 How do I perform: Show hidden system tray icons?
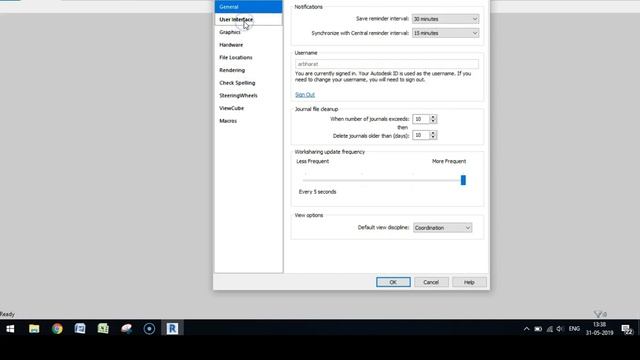coord(527,329)
